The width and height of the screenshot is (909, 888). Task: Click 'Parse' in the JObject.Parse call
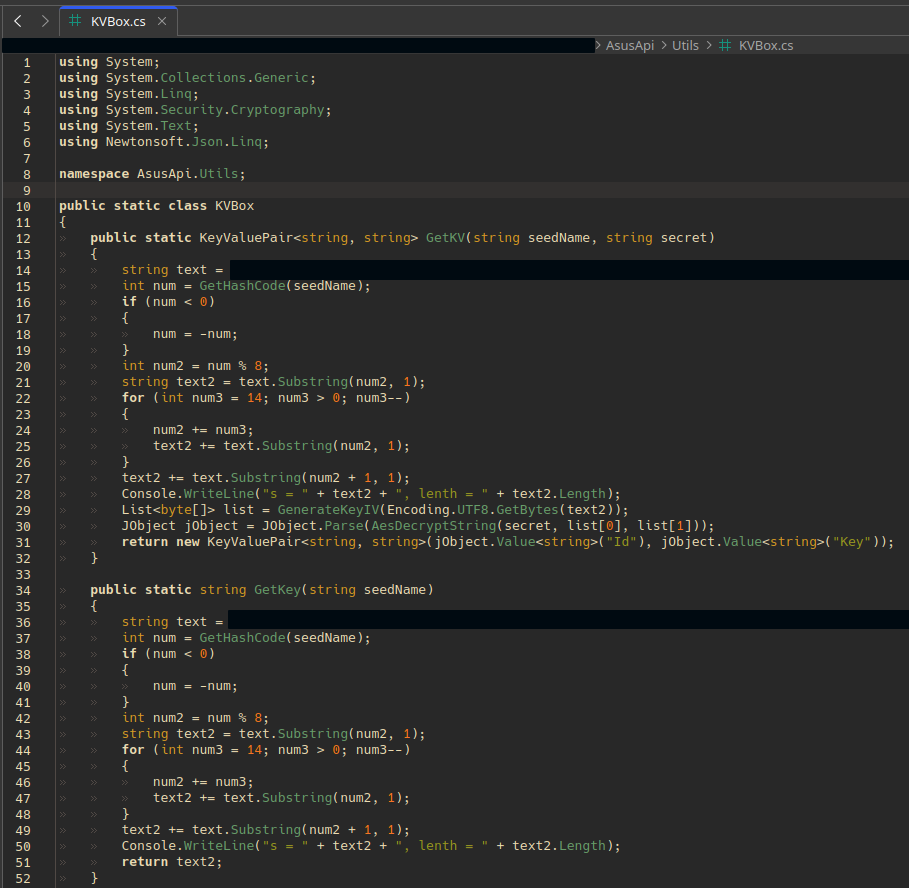(x=344, y=526)
